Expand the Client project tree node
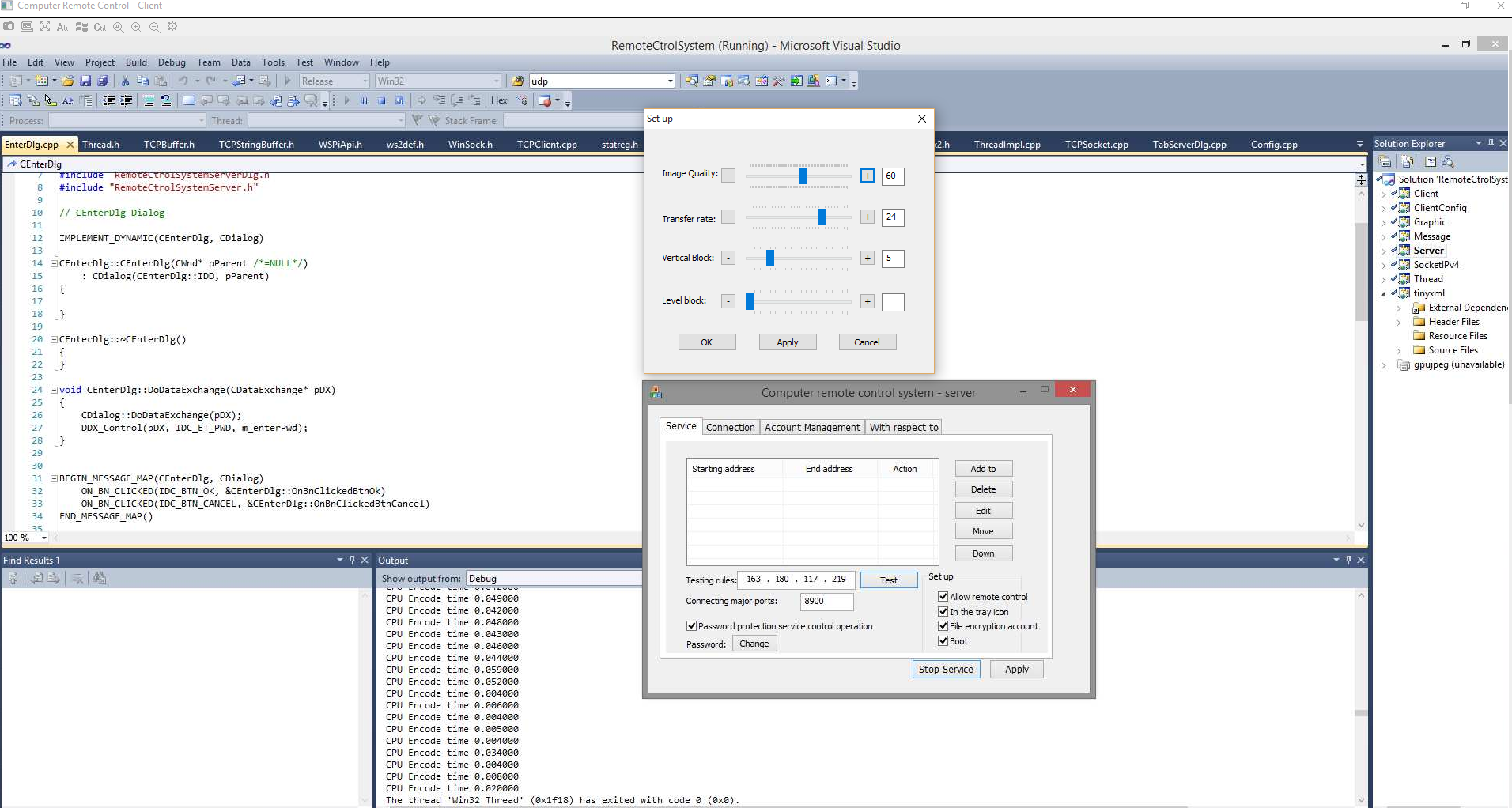The width and height of the screenshot is (1512, 808). (1384, 194)
